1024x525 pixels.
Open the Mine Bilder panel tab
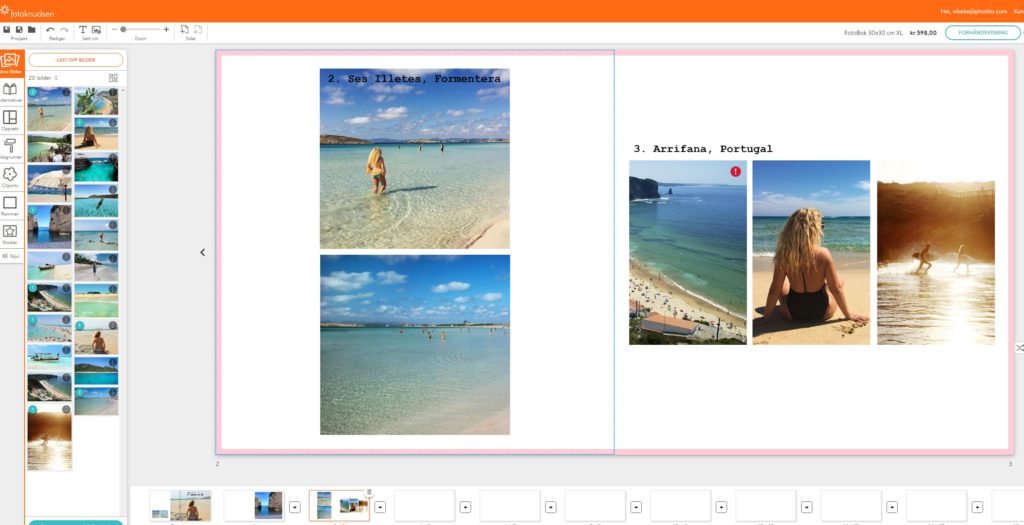click(x=10, y=63)
